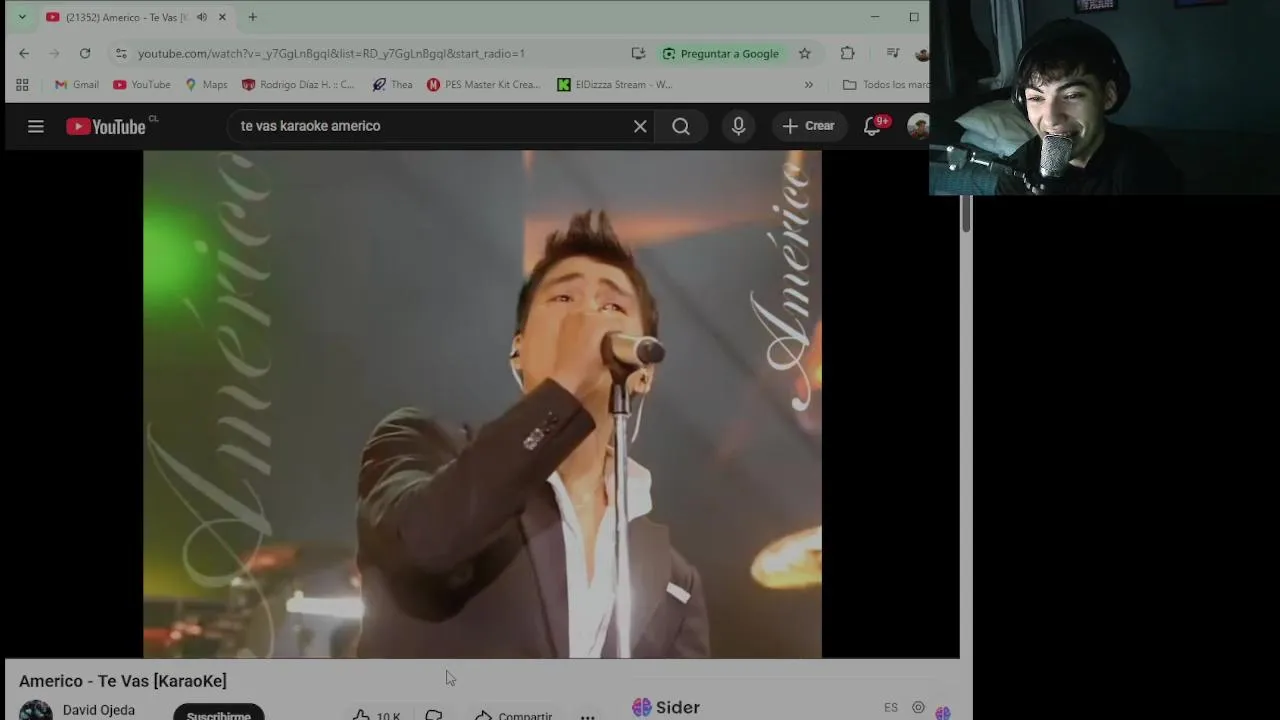
Task: Open ElDizzza Stream bookmark
Action: click(615, 85)
